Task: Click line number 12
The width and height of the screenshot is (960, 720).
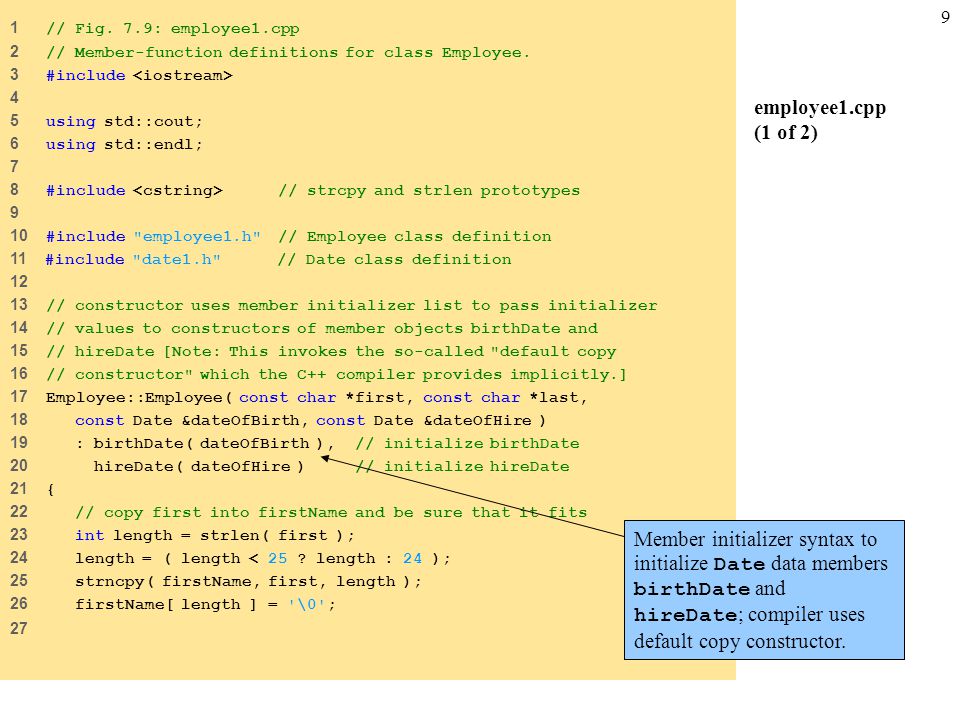Action: point(18,282)
